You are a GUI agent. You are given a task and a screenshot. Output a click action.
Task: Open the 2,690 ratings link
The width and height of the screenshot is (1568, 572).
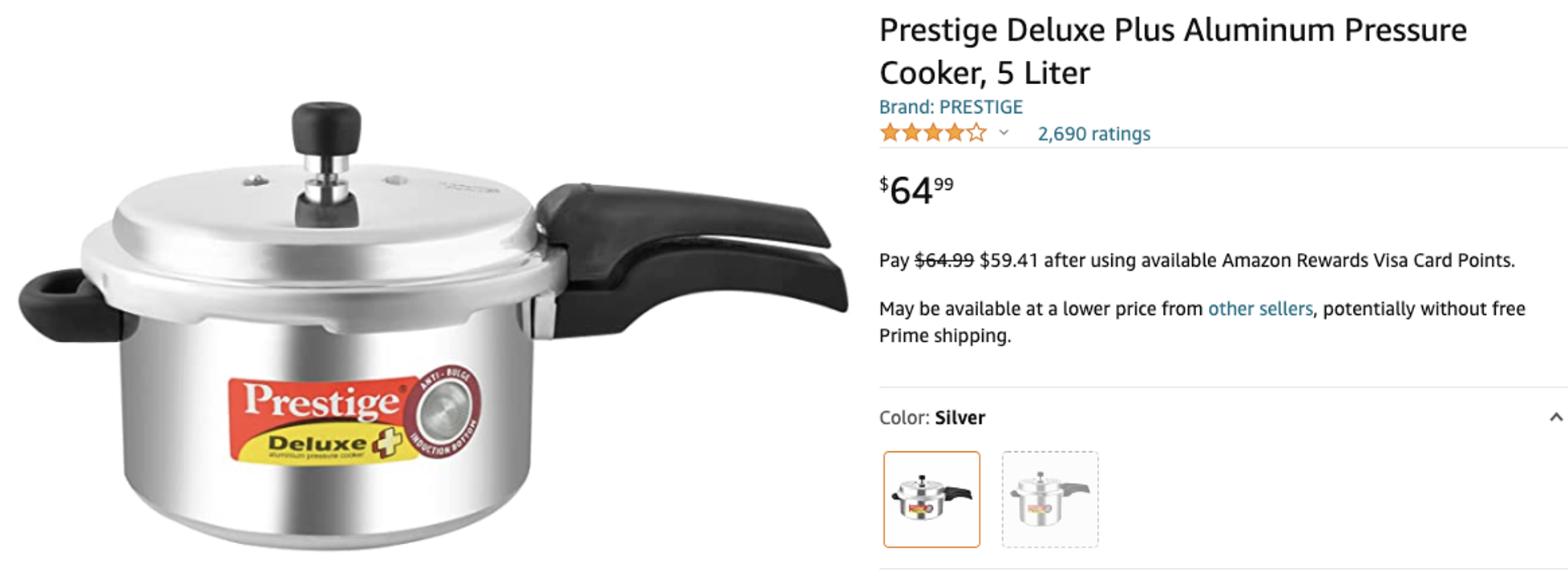coord(1093,134)
